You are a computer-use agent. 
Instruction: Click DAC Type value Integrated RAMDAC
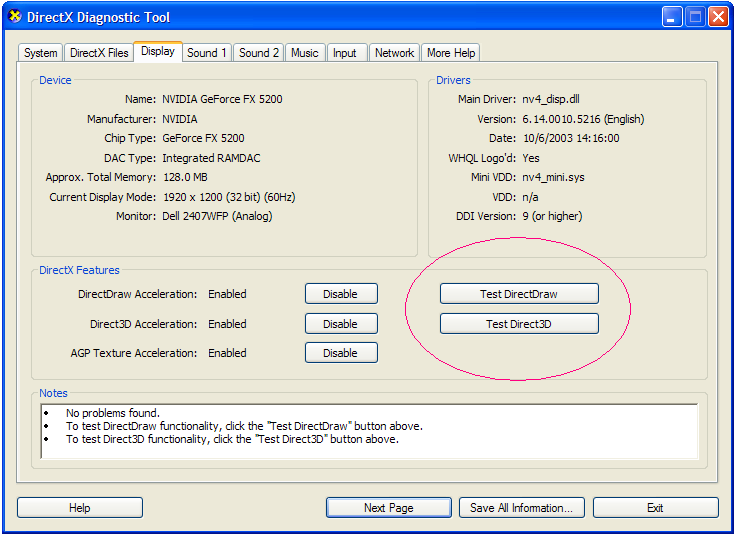tap(211, 158)
